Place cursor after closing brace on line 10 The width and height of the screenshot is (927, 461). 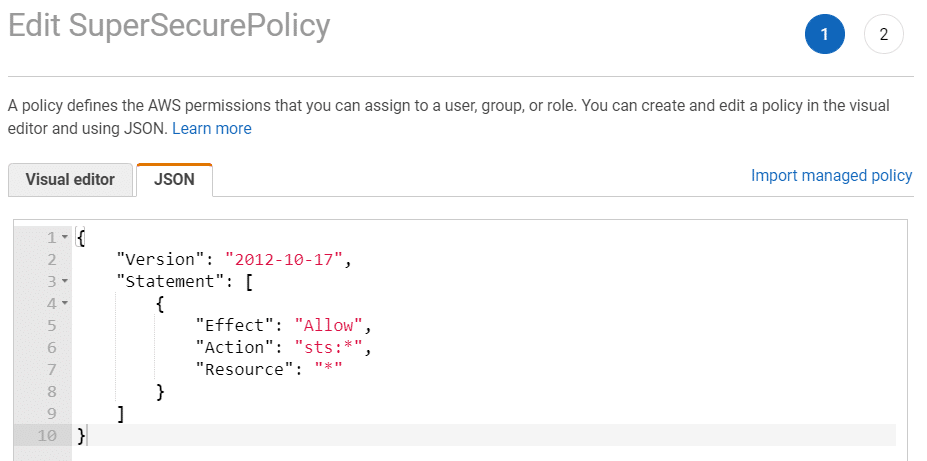pyautogui.click(x=87, y=436)
